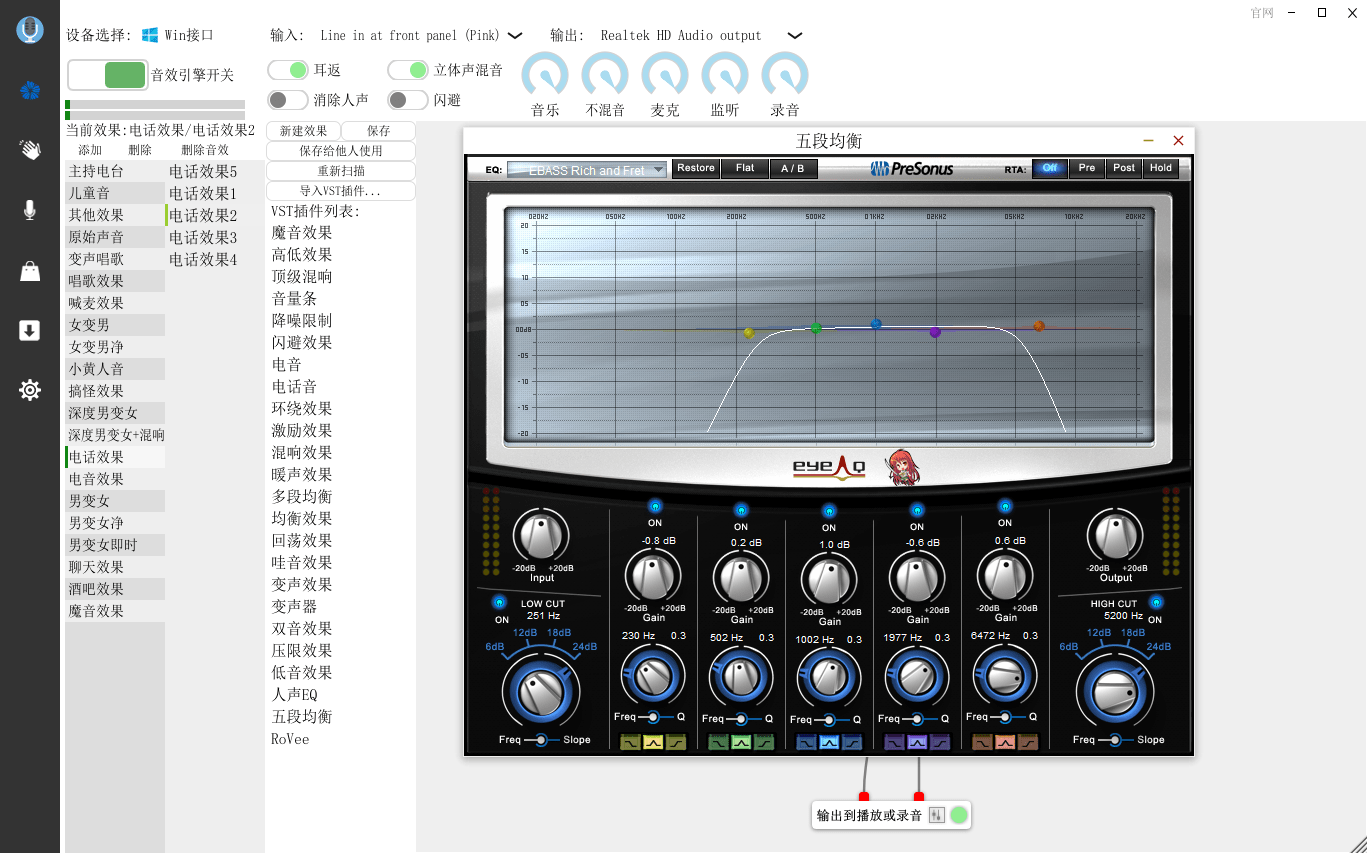This screenshot has height=853, width=1367.
Task: Set RTA mode to Pre
Action: pyautogui.click(x=1087, y=168)
